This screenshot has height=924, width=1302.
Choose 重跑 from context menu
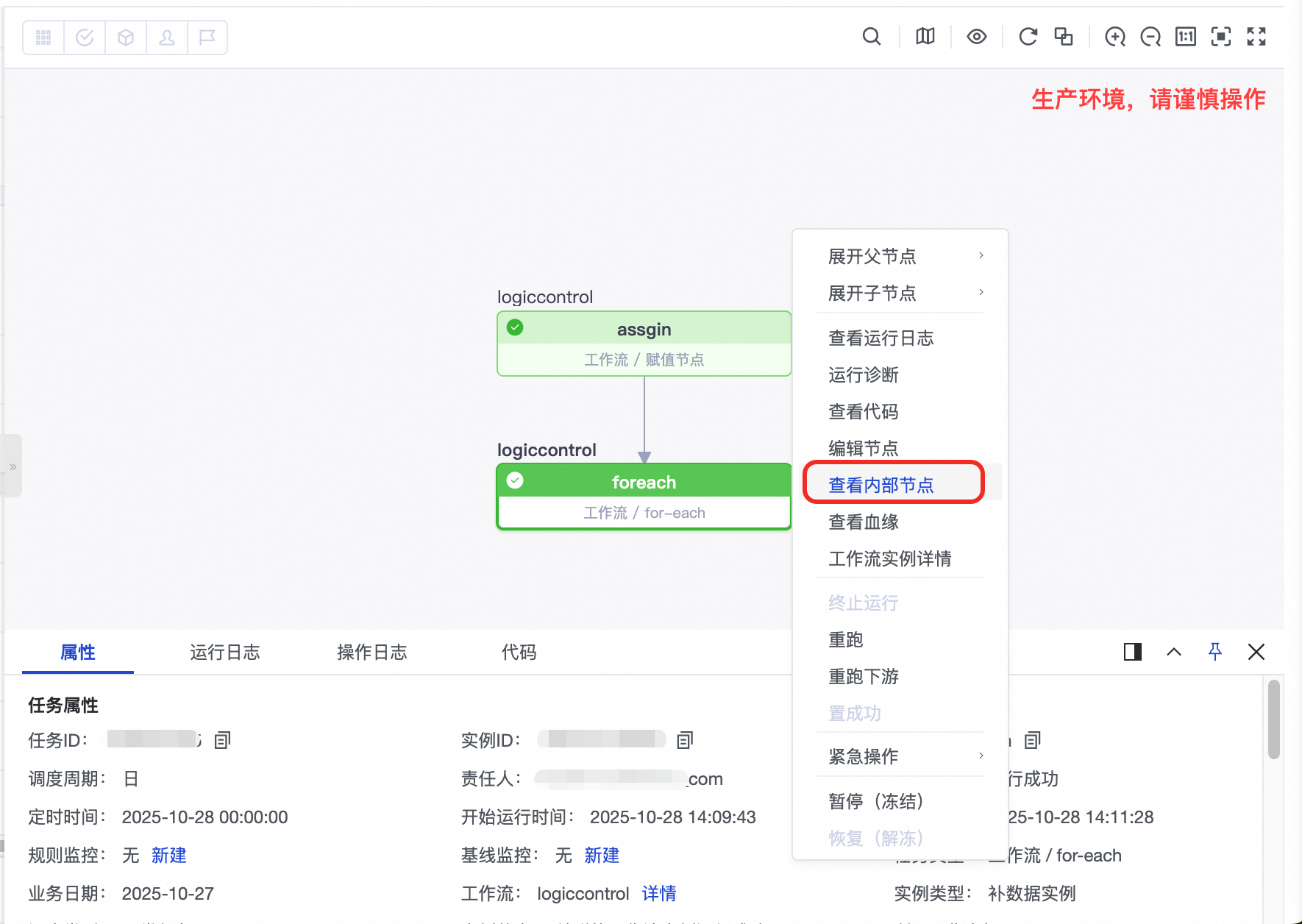(846, 639)
